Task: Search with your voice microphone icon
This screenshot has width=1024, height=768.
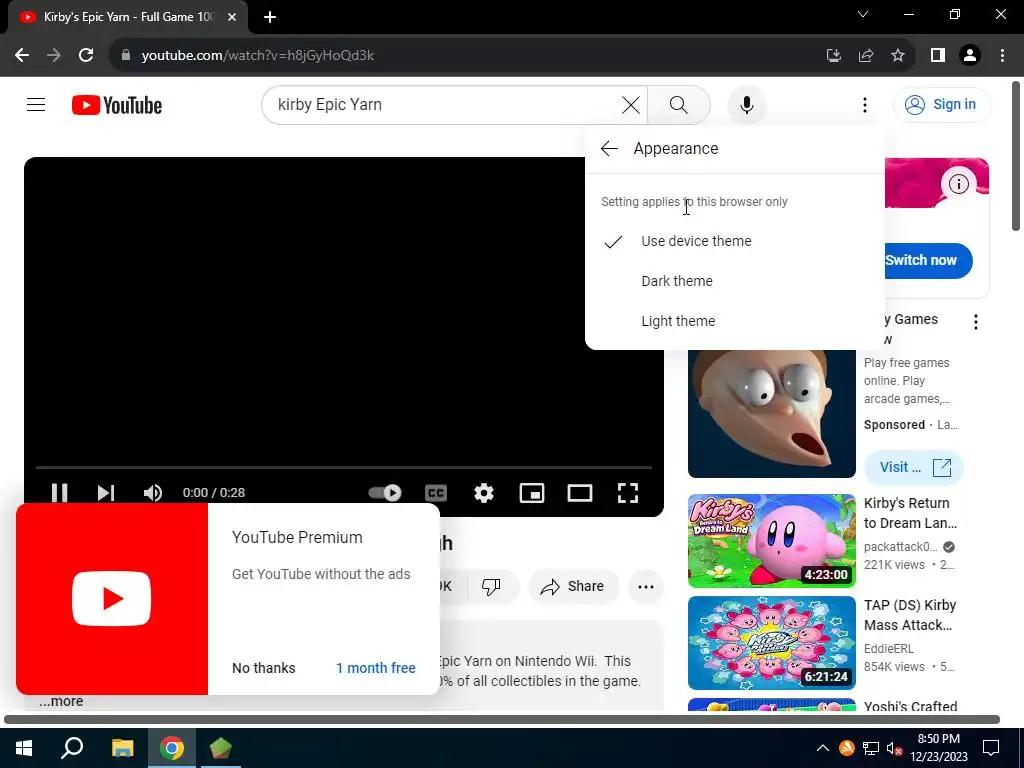Action: (746, 104)
